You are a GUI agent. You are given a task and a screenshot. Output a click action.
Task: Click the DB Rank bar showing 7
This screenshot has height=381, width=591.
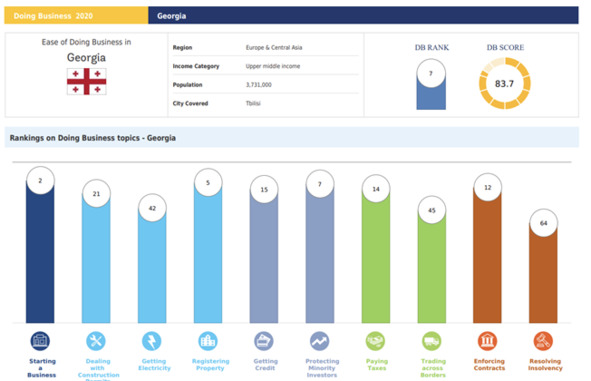pos(431,84)
